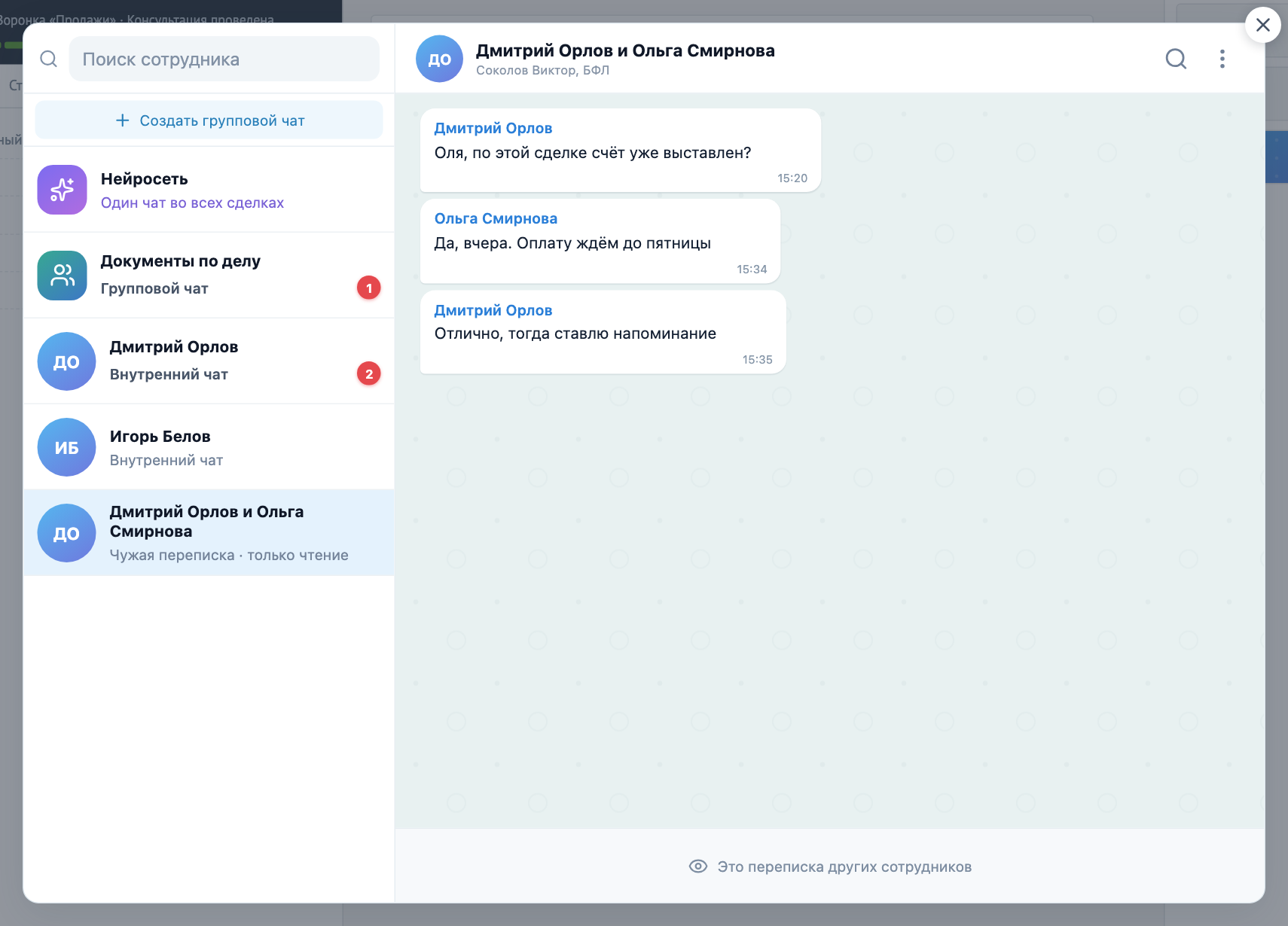Click 'Один чат во всех сделках' subtitle
The height and width of the screenshot is (926, 1288).
(x=192, y=203)
